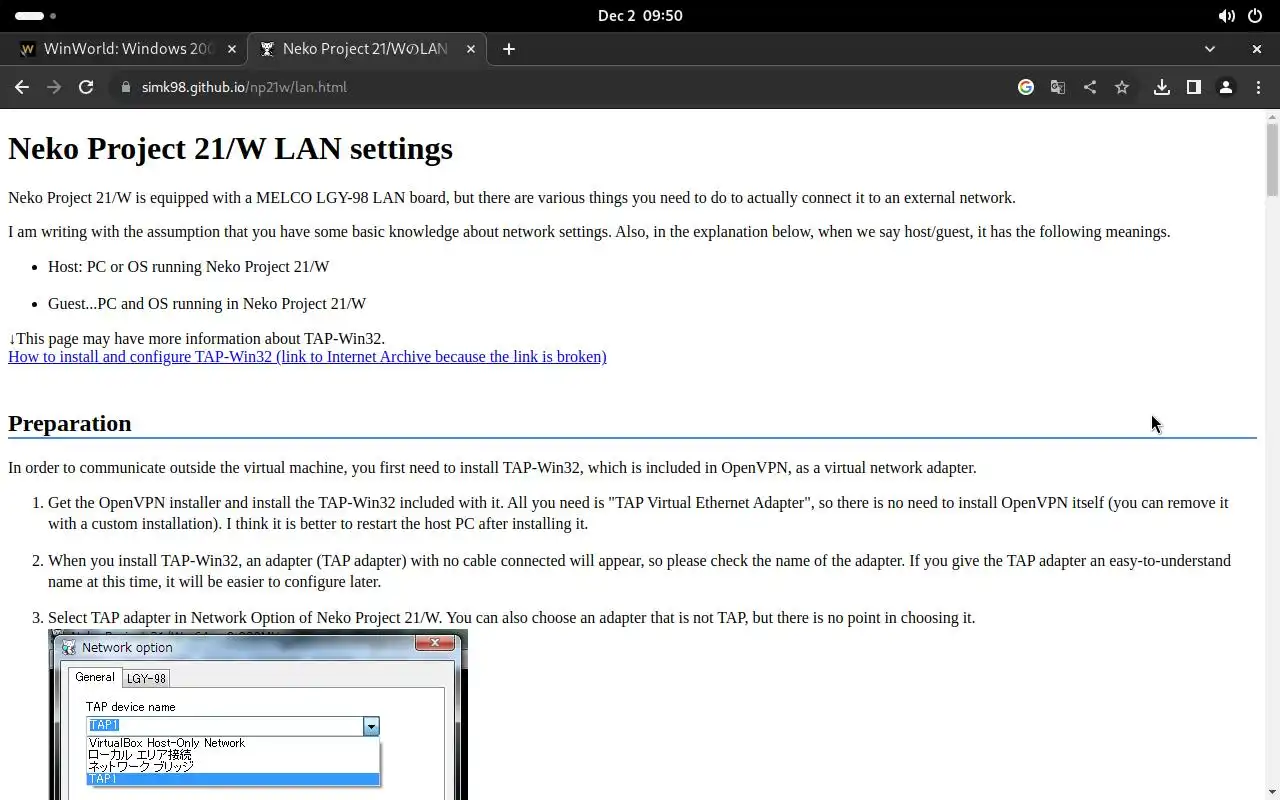Click the page vertical scrollbar thumb
1280x800 pixels.
click(1272, 158)
